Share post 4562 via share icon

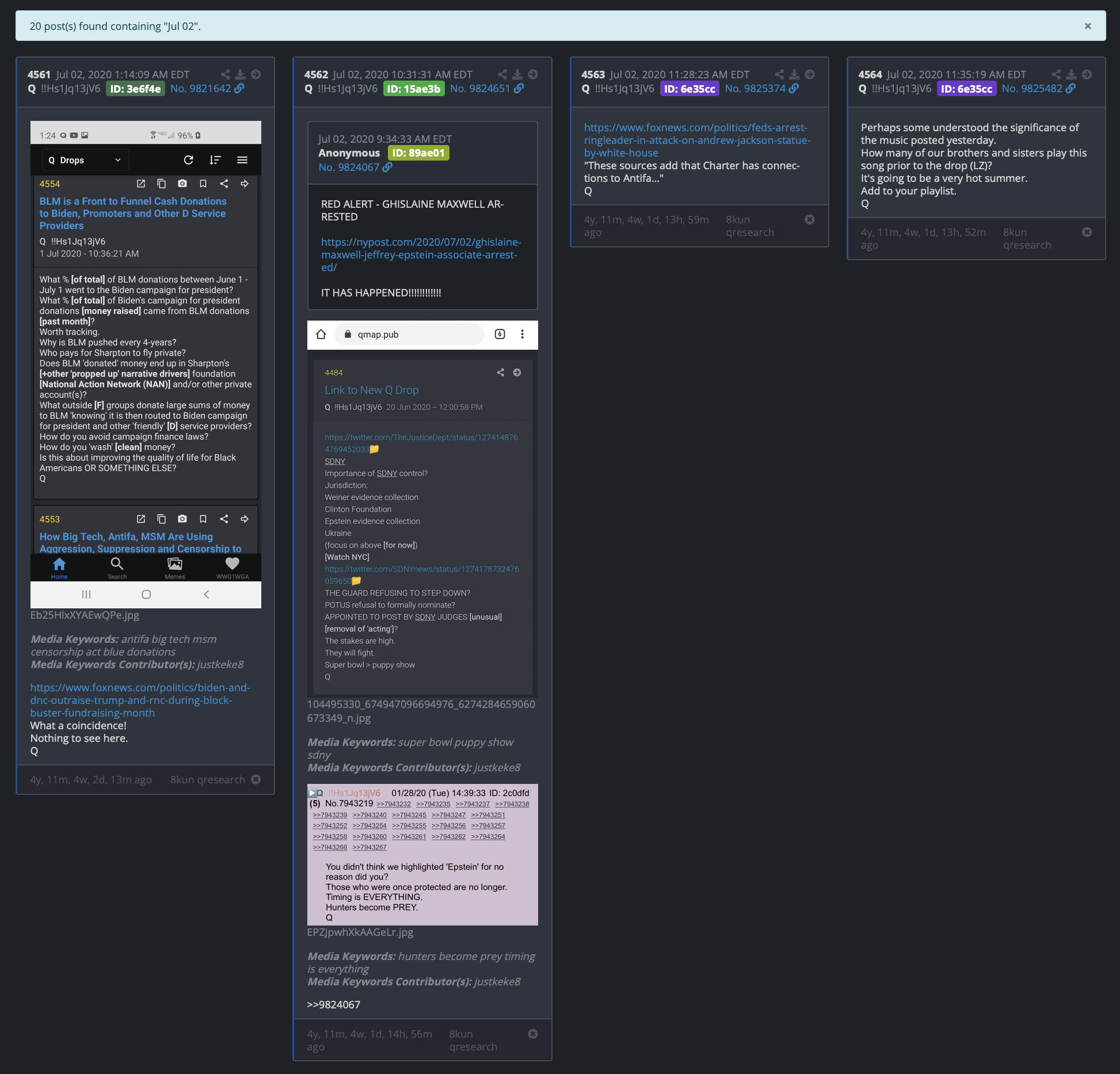[x=502, y=74]
